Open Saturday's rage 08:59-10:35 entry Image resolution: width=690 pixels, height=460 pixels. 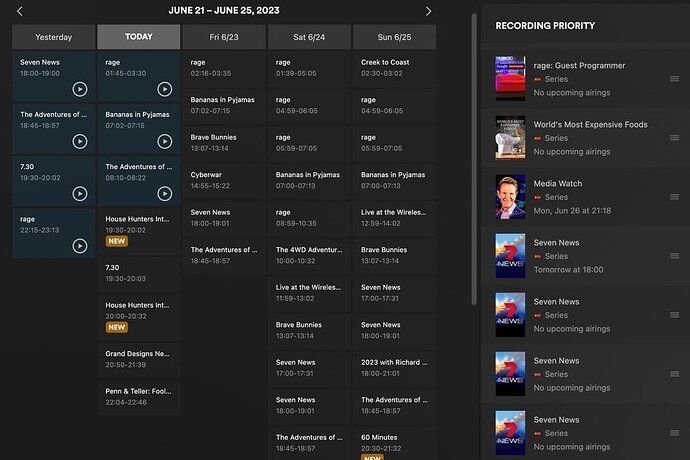click(309, 218)
